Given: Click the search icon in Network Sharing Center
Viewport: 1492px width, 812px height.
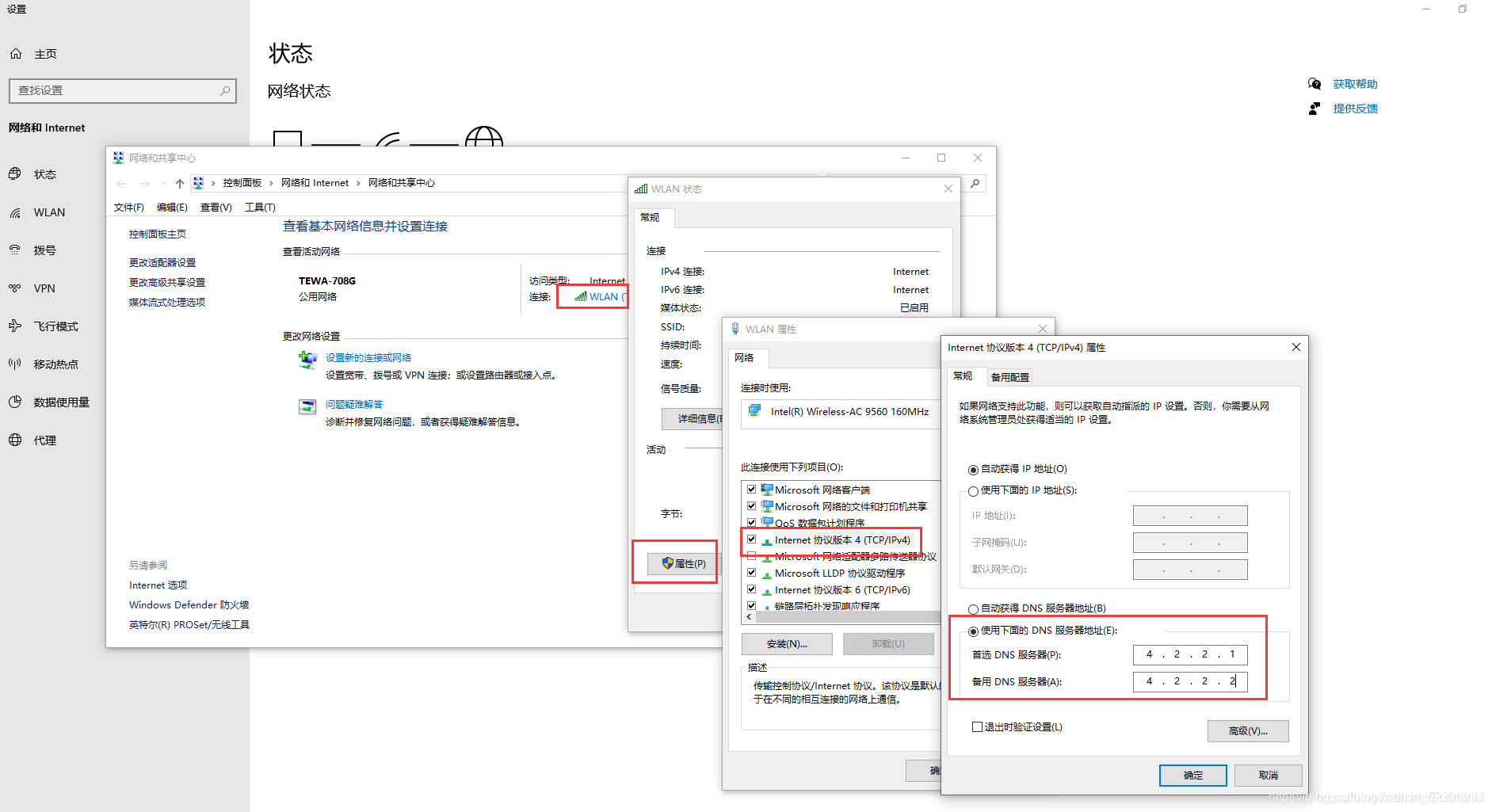Looking at the screenshot, I should click(x=975, y=183).
